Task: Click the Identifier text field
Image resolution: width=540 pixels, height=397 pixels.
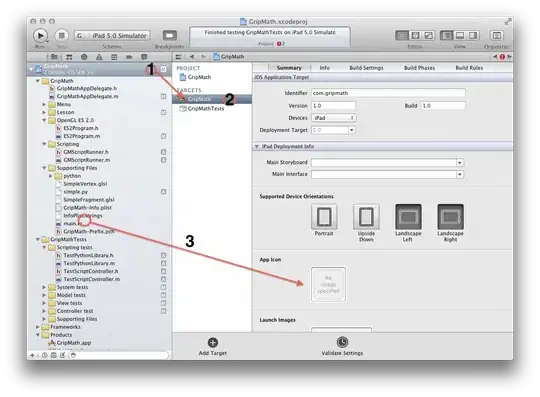Action: tap(388, 93)
